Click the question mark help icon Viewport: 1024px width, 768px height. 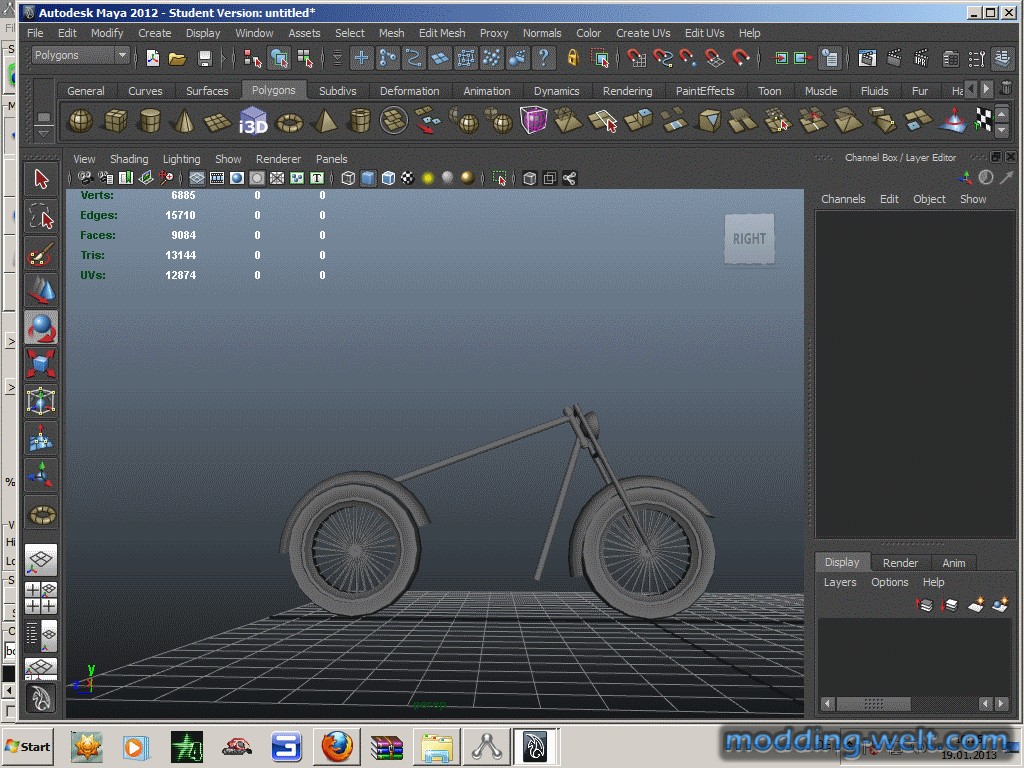[543, 57]
